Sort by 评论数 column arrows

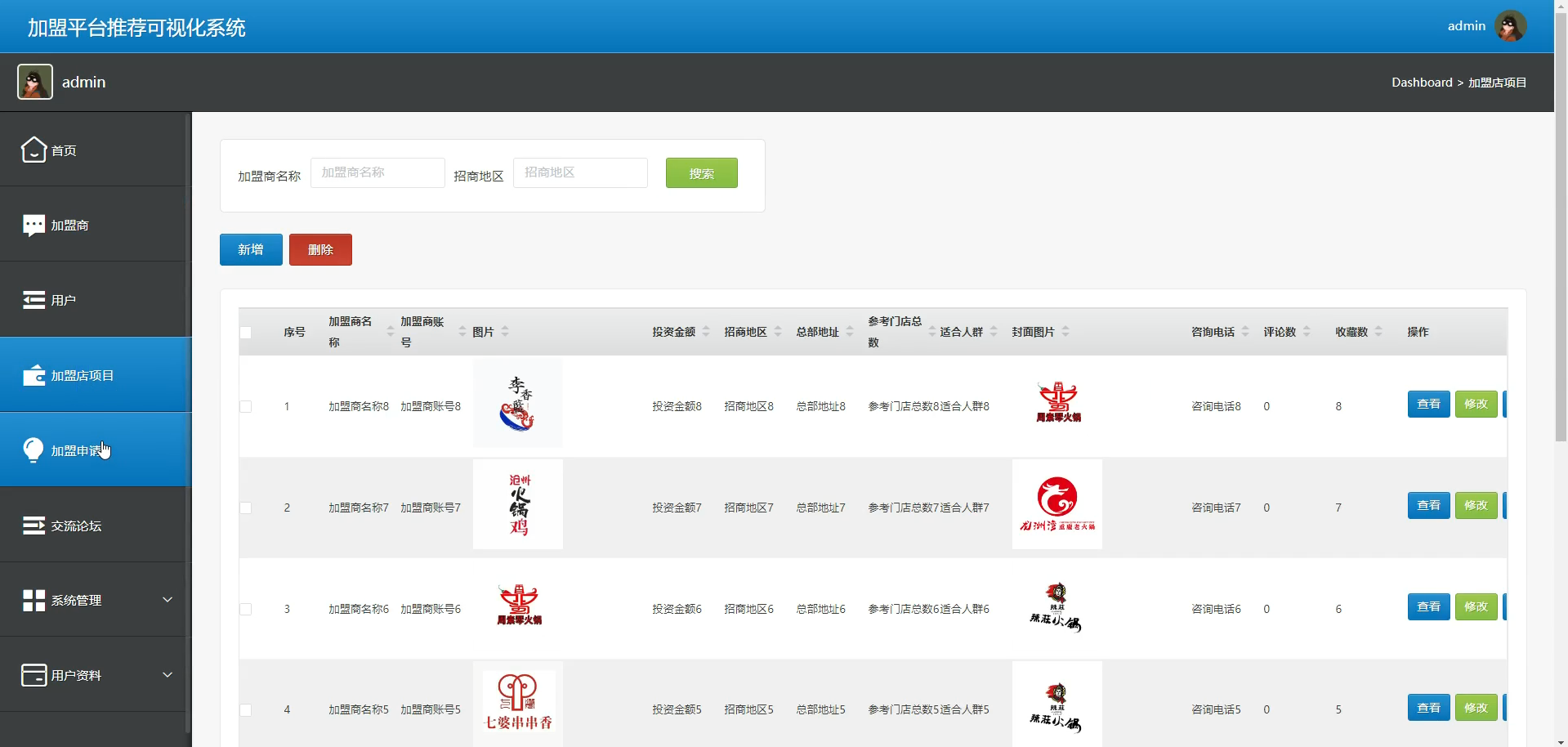(1307, 332)
